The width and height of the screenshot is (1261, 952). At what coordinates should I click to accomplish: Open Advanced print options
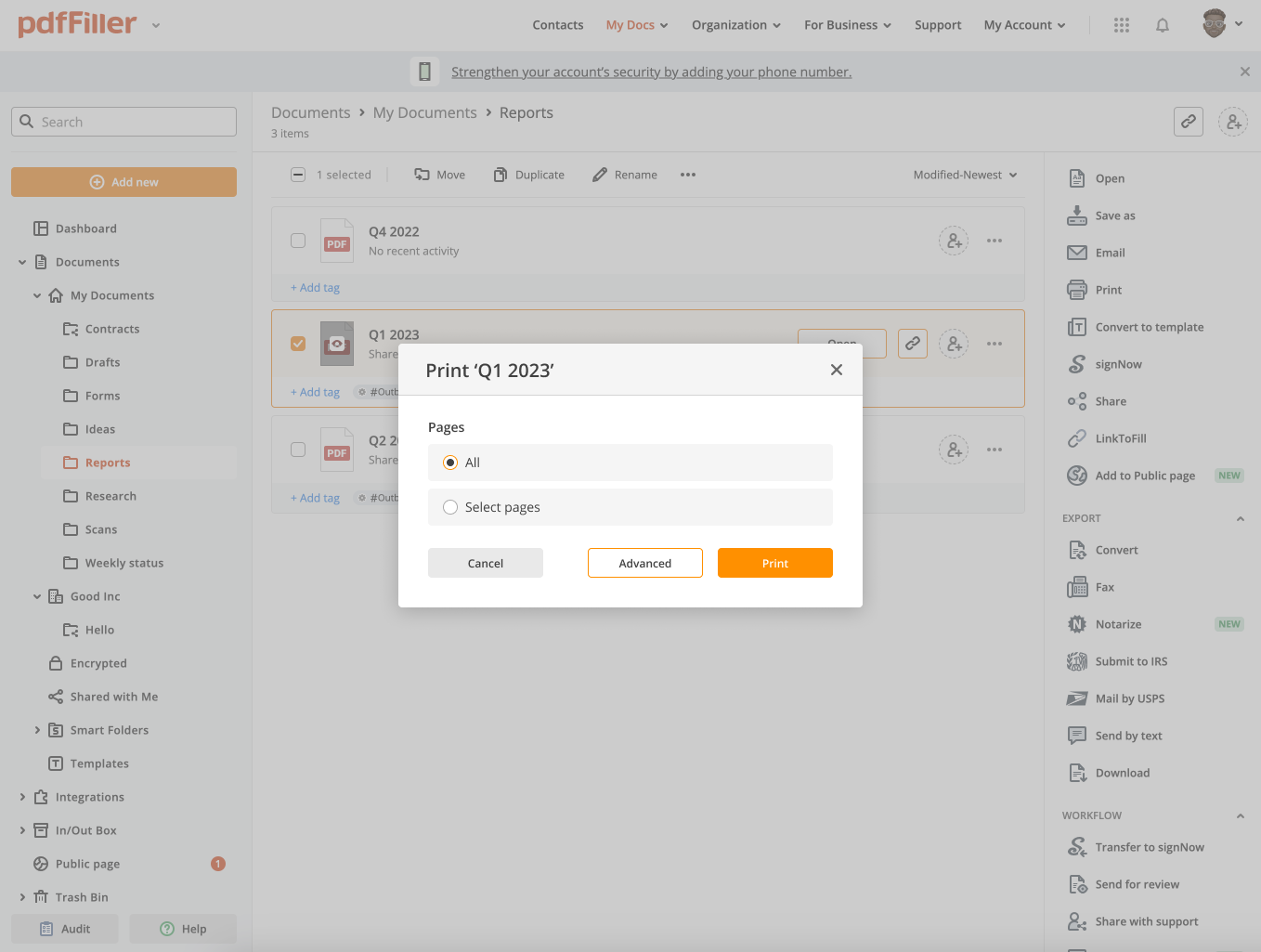pyautogui.click(x=644, y=563)
